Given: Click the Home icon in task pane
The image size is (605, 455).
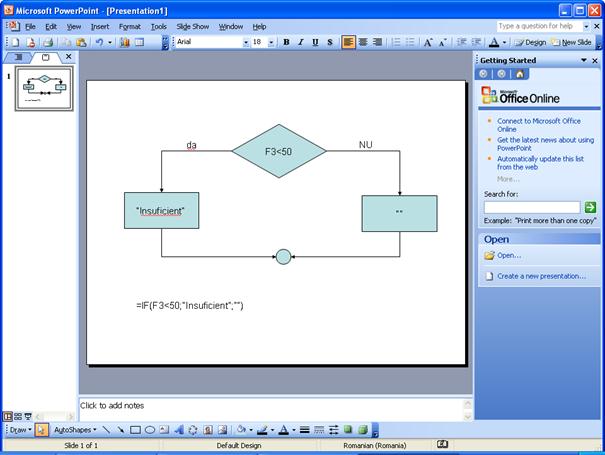Looking at the screenshot, I should point(520,74).
